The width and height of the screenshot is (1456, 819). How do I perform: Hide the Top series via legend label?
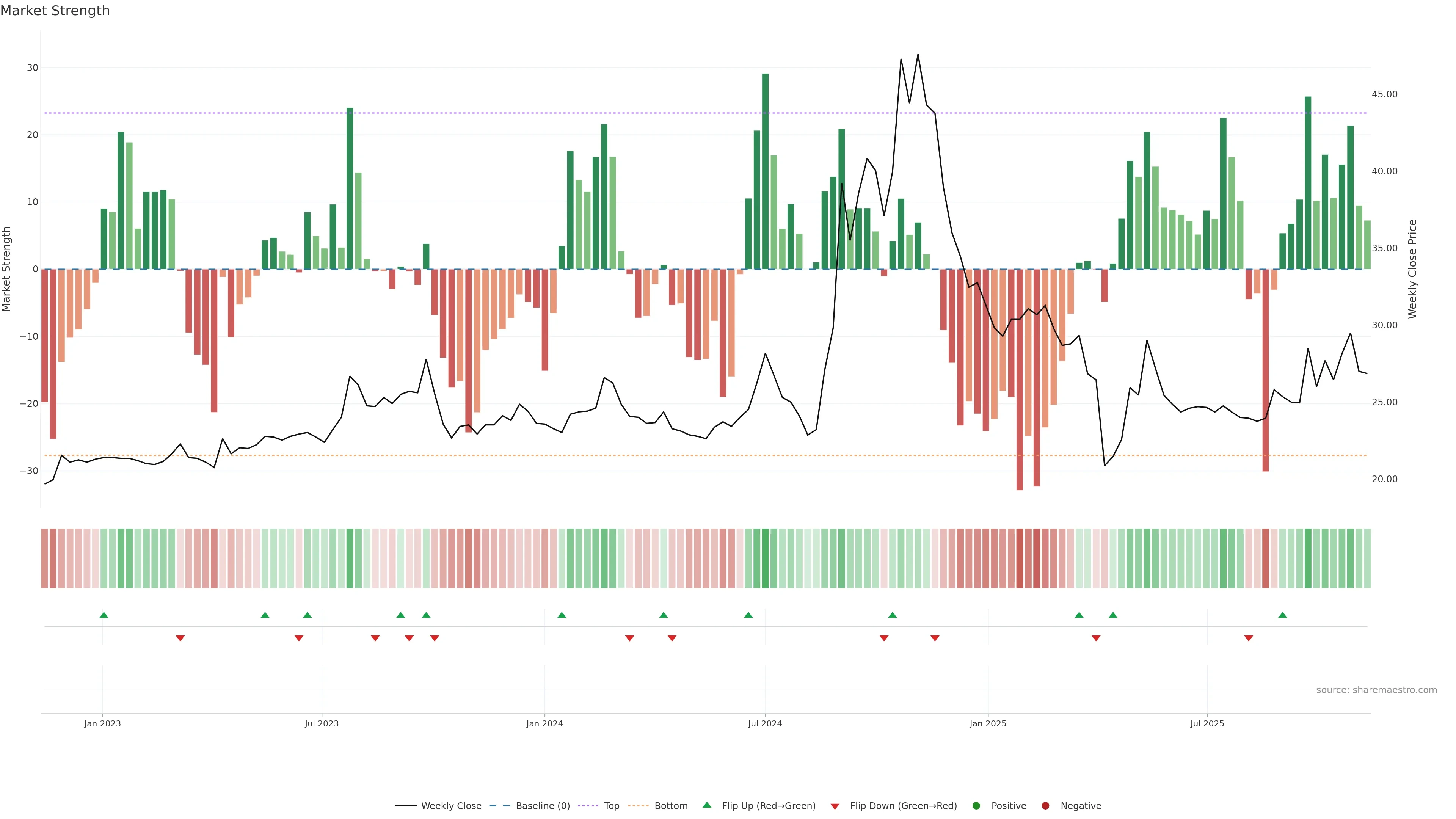click(612, 806)
